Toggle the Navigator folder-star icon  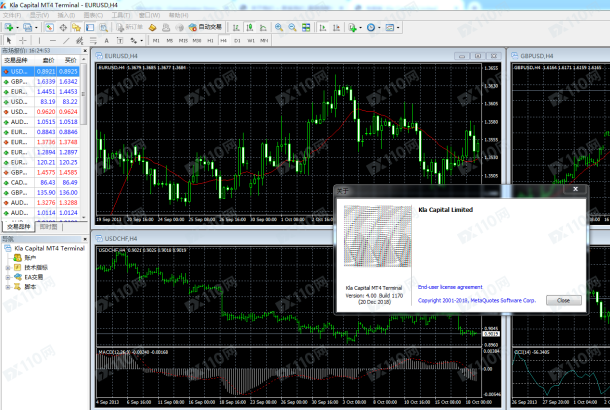point(76,27)
